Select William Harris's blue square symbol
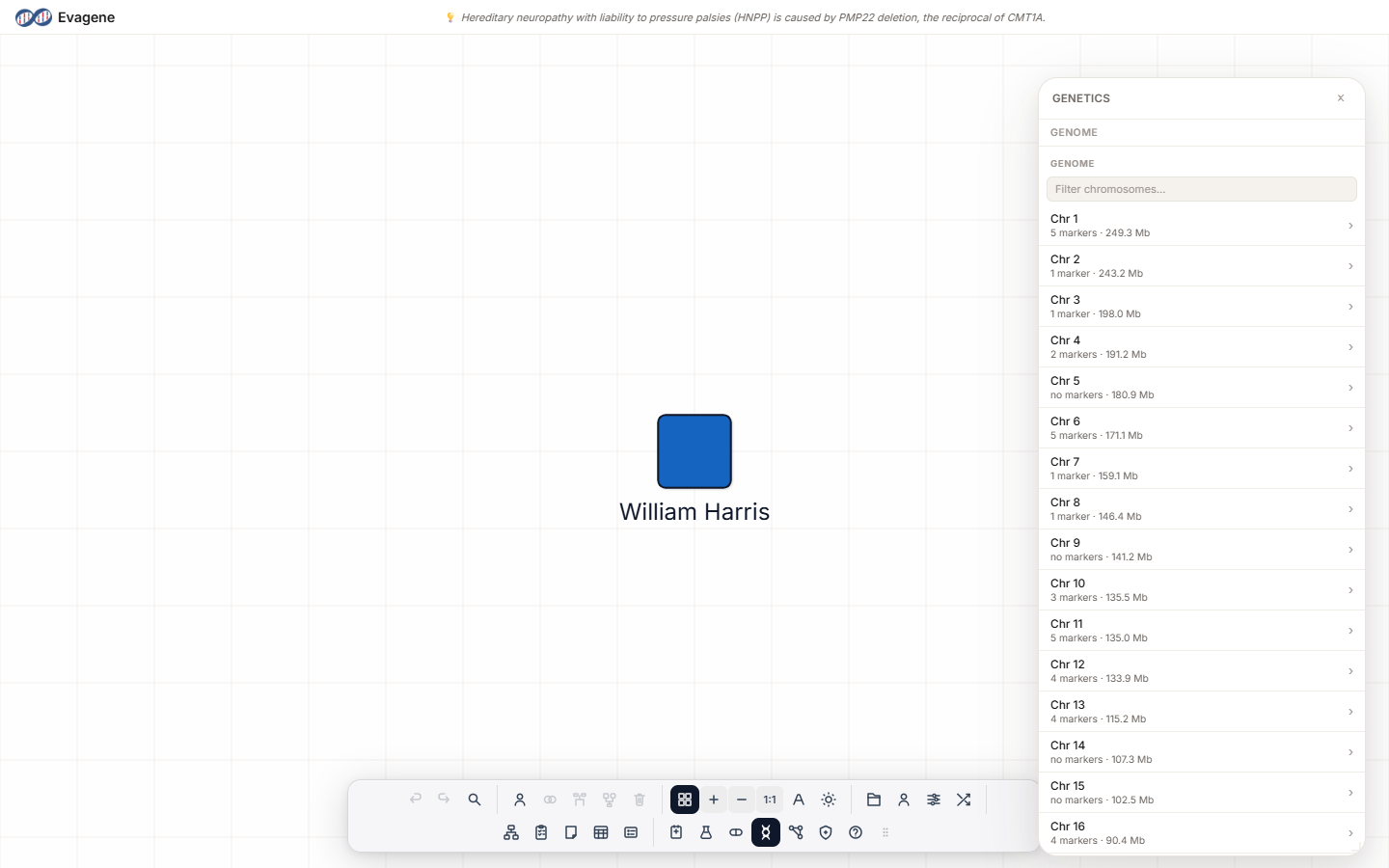Viewport: 1389px width, 868px height. pos(694,451)
